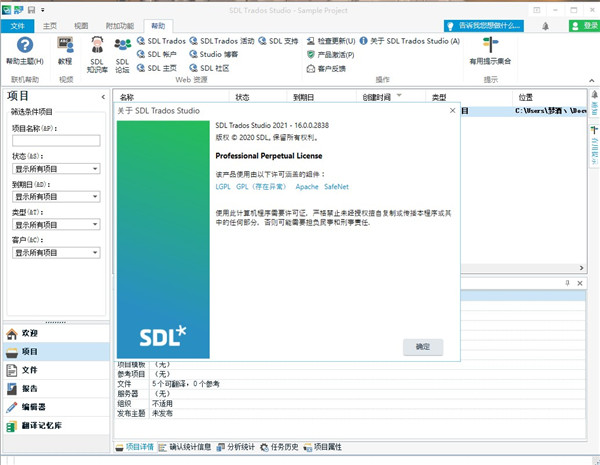Expand the 到期日 filter dropdown

tap(56, 197)
